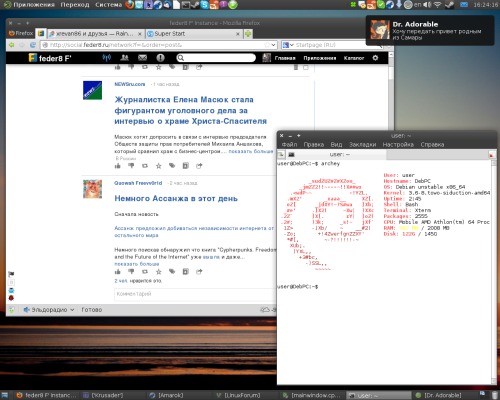500x400 pixels.
Task: Go back with the Firefox back arrow
Action: (12, 45)
